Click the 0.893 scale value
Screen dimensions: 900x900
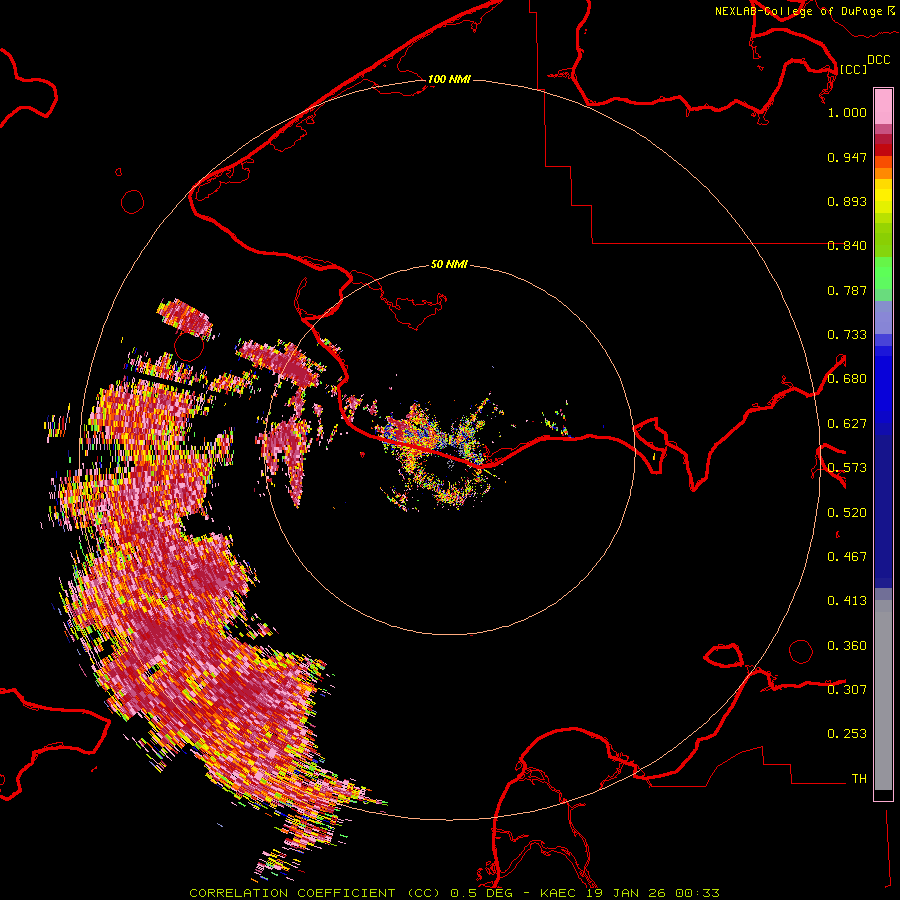(x=847, y=201)
